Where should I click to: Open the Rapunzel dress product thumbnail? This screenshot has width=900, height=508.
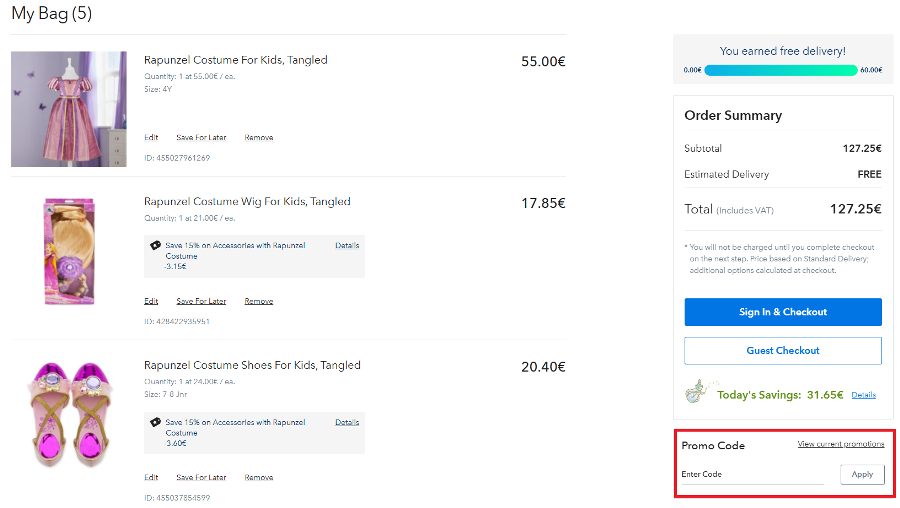[69, 109]
